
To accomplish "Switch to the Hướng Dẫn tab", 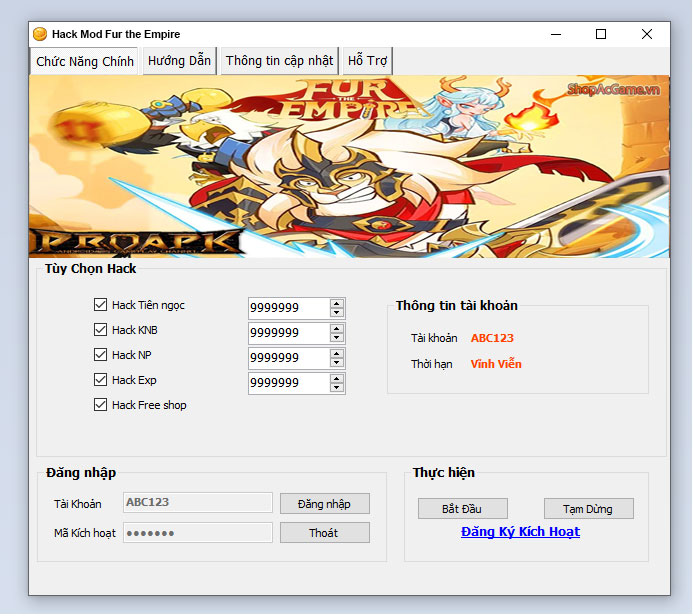I will click(179, 61).
